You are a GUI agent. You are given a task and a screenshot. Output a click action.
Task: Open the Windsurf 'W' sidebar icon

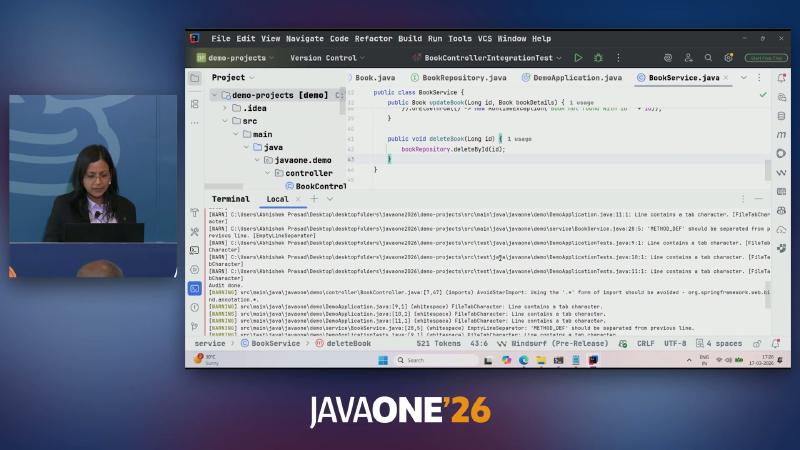click(x=781, y=173)
